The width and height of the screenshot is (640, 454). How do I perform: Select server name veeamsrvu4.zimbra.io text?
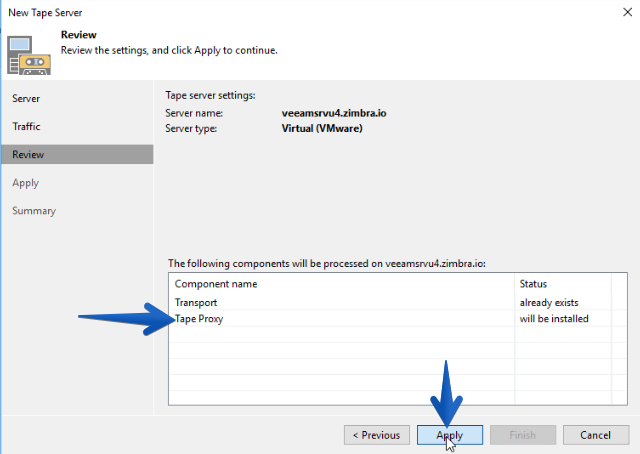pyautogui.click(x=334, y=113)
